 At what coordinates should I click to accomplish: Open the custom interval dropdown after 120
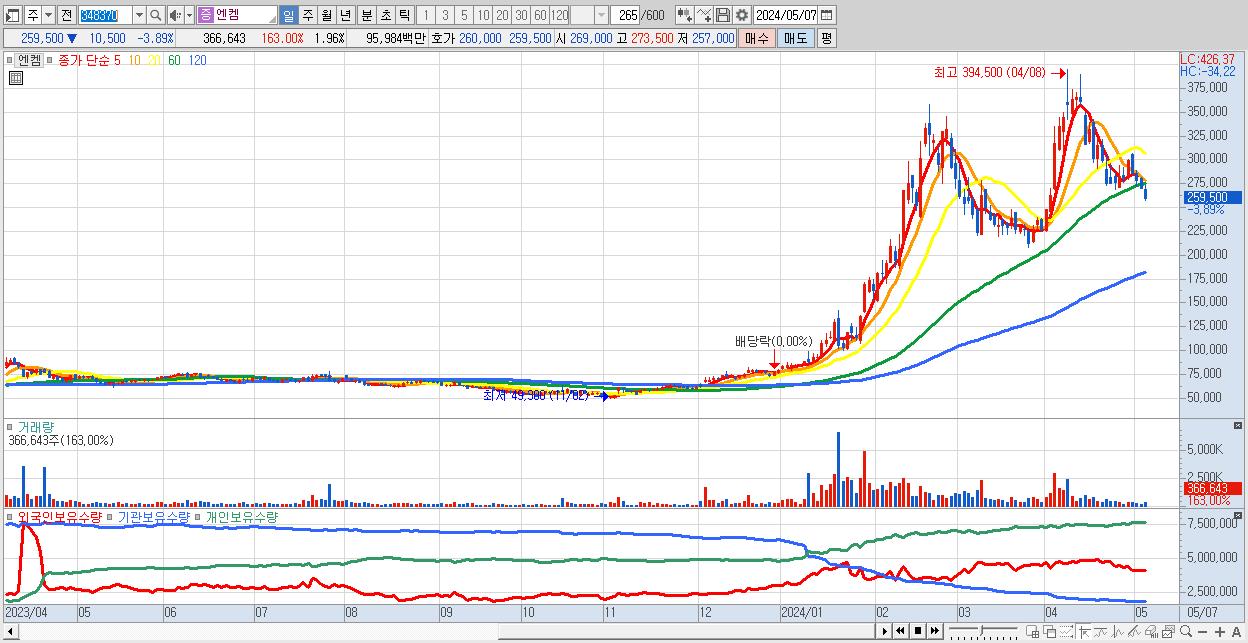(601, 15)
